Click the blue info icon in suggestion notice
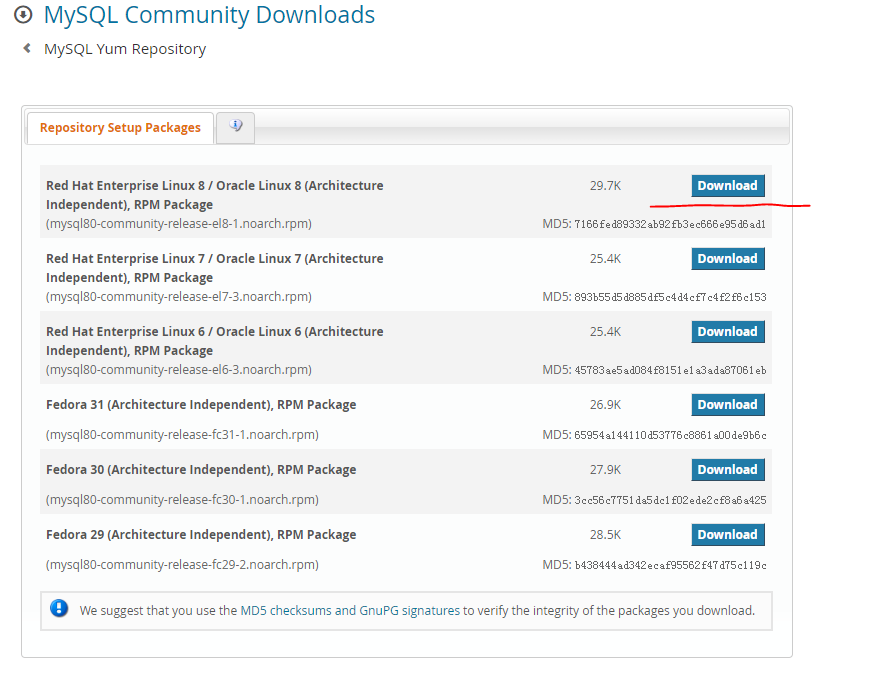The image size is (869, 686). point(59,609)
